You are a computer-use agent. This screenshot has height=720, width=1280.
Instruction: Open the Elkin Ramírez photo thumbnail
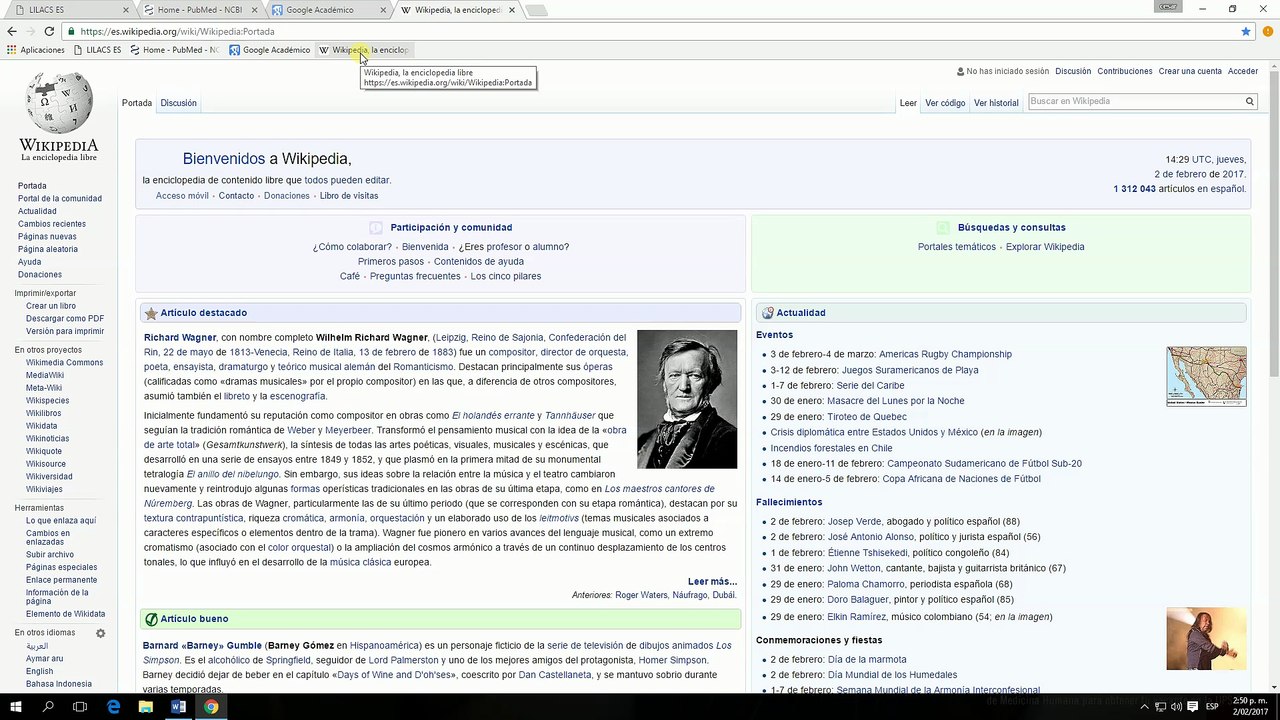[x=1206, y=638]
